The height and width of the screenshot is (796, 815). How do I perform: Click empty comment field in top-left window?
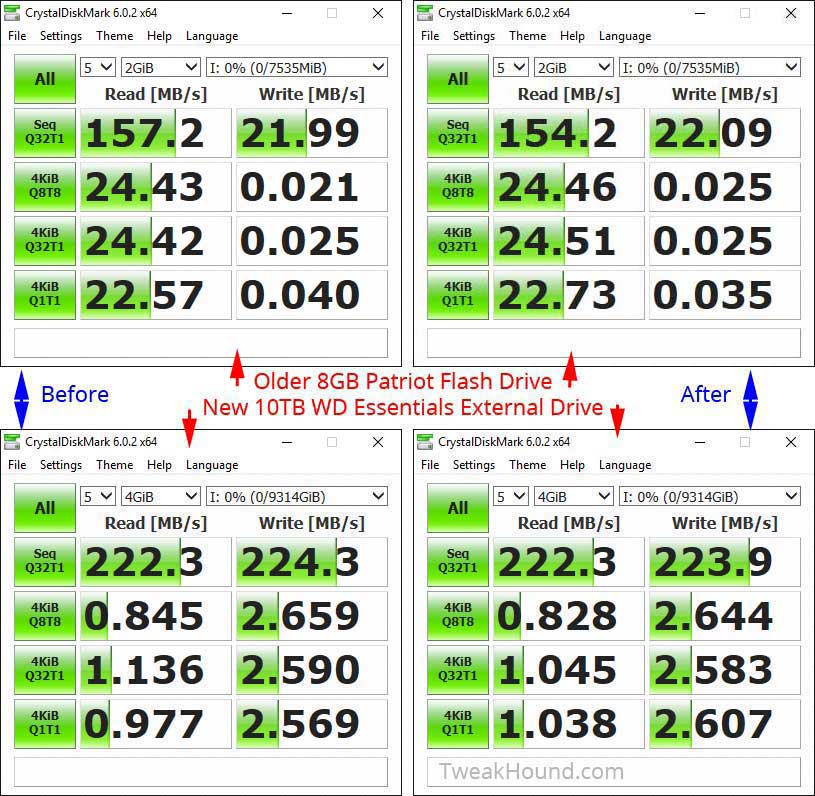tap(201, 343)
